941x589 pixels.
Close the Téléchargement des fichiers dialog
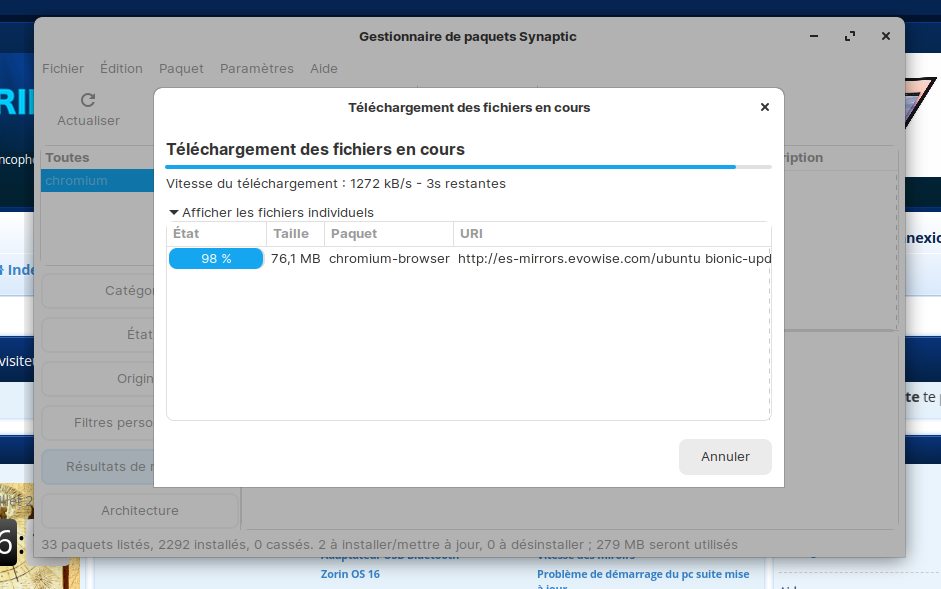point(764,107)
